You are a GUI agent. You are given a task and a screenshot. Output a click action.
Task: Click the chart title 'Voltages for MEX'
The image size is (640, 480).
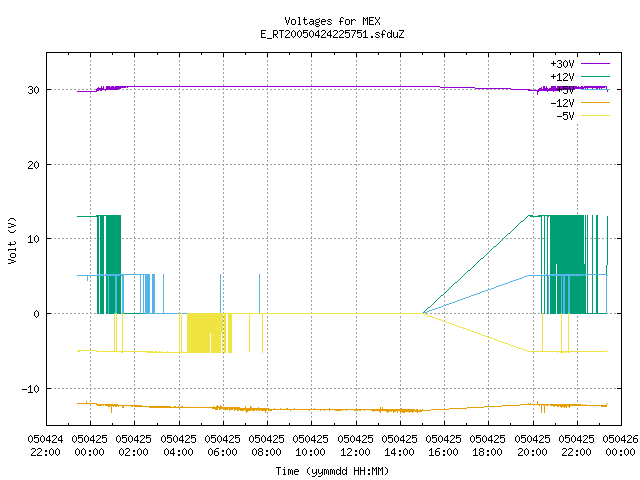coord(332,21)
